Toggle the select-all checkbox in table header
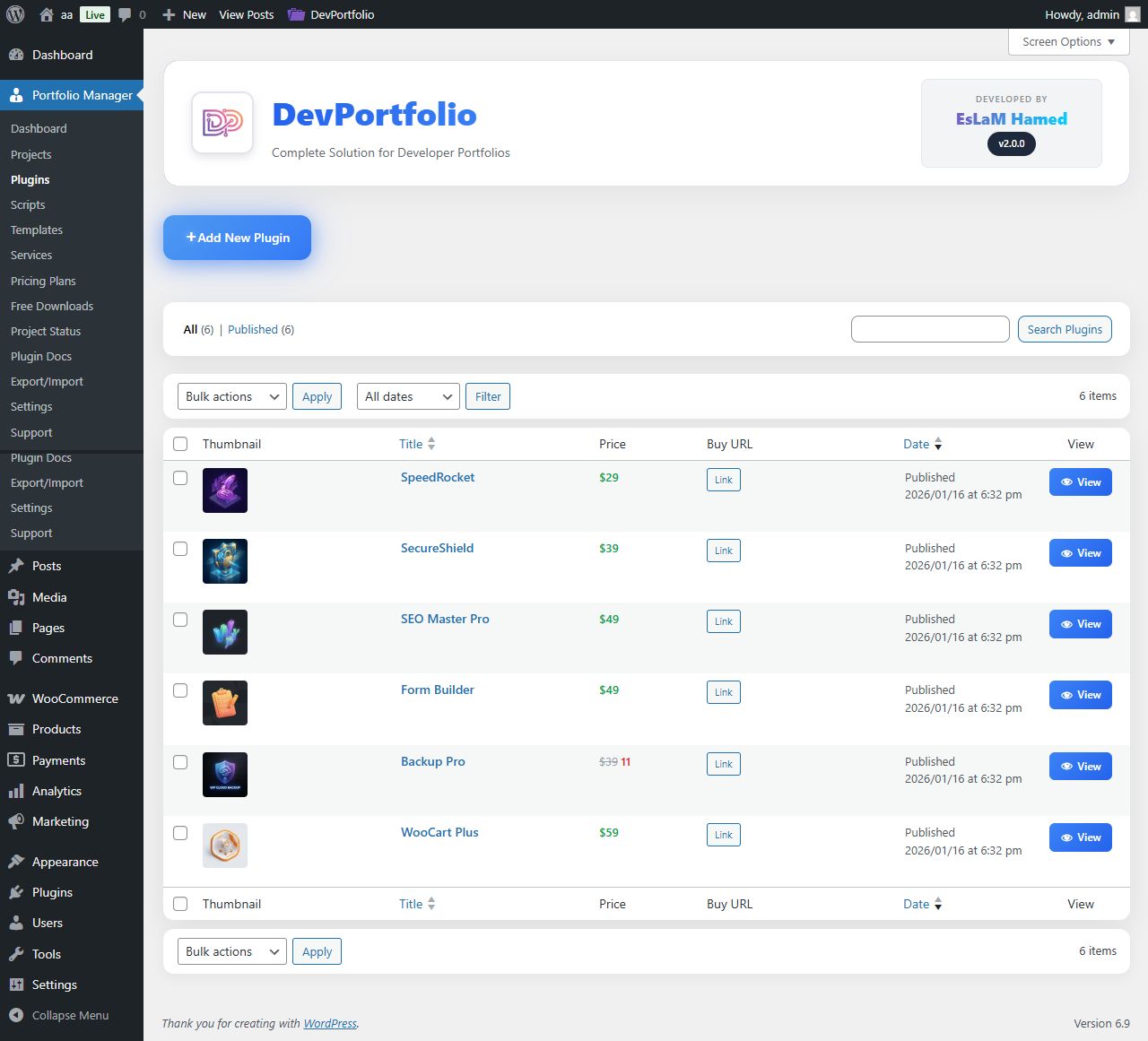Image resolution: width=1148 pixels, height=1041 pixels. (180, 444)
